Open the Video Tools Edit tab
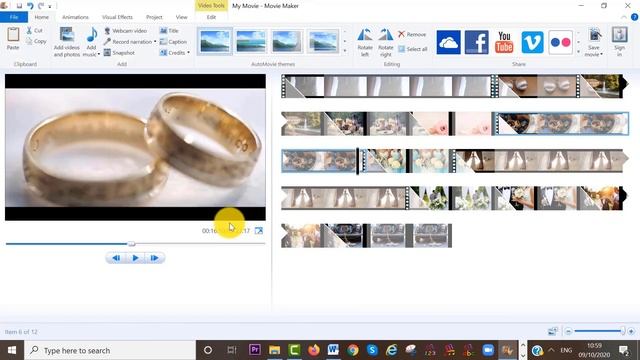The image size is (640, 360). click(x=211, y=17)
